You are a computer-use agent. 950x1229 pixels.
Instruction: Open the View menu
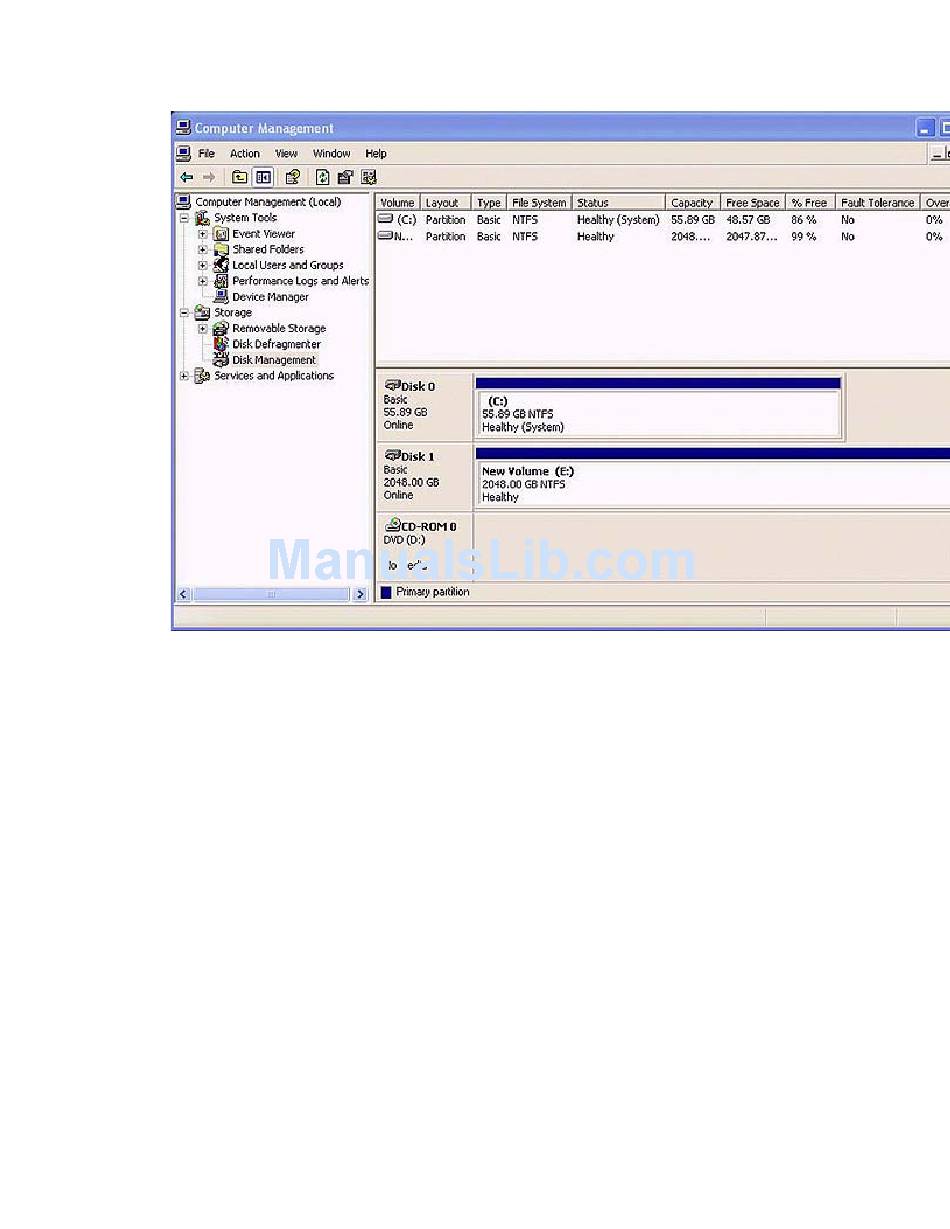pos(286,154)
